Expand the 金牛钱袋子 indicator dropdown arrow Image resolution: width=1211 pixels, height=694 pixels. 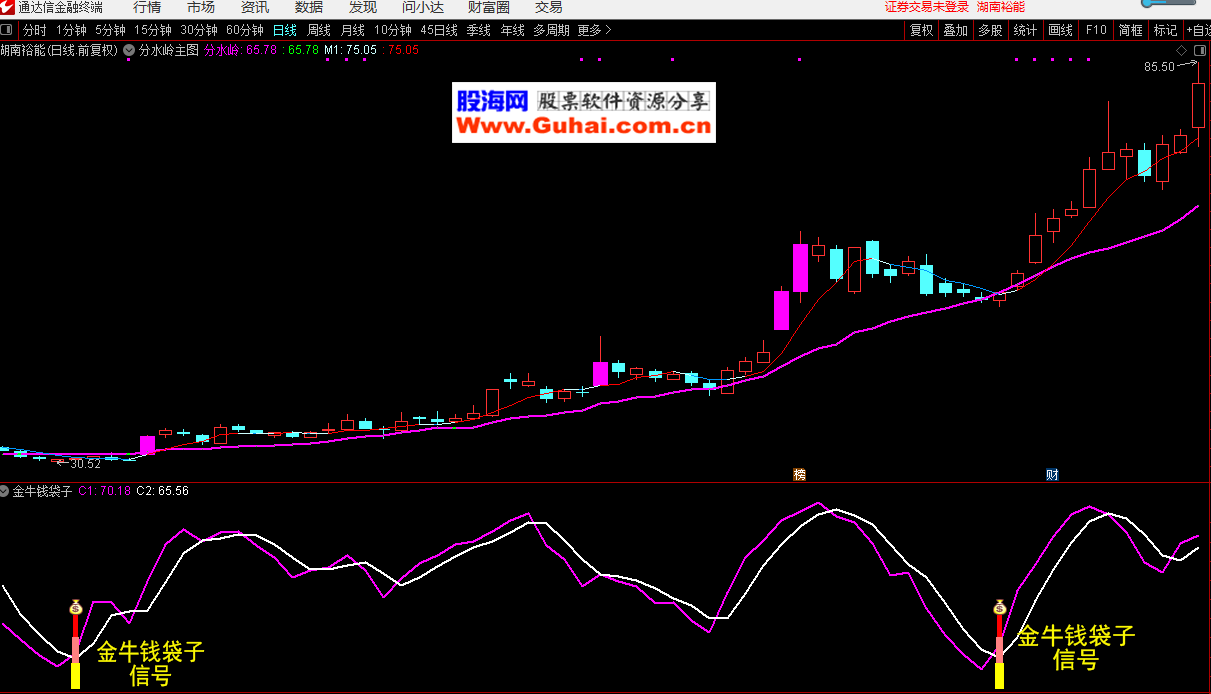[5, 491]
